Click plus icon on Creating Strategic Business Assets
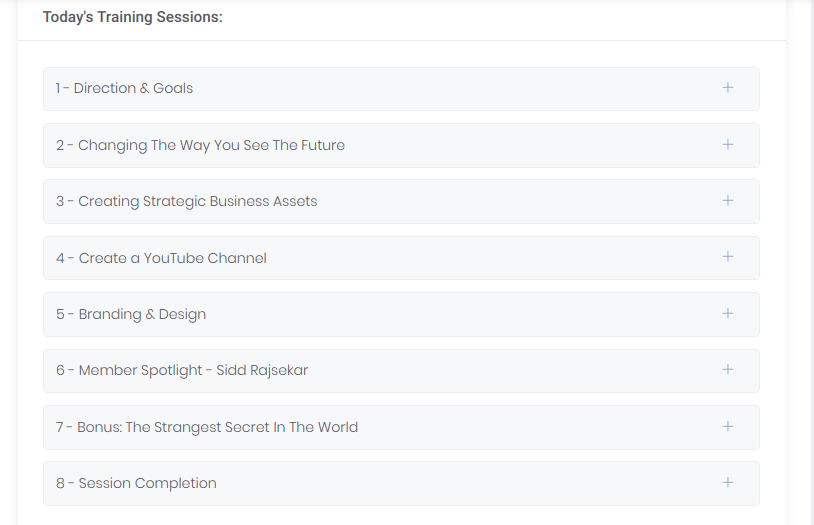 pyautogui.click(x=728, y=200)
